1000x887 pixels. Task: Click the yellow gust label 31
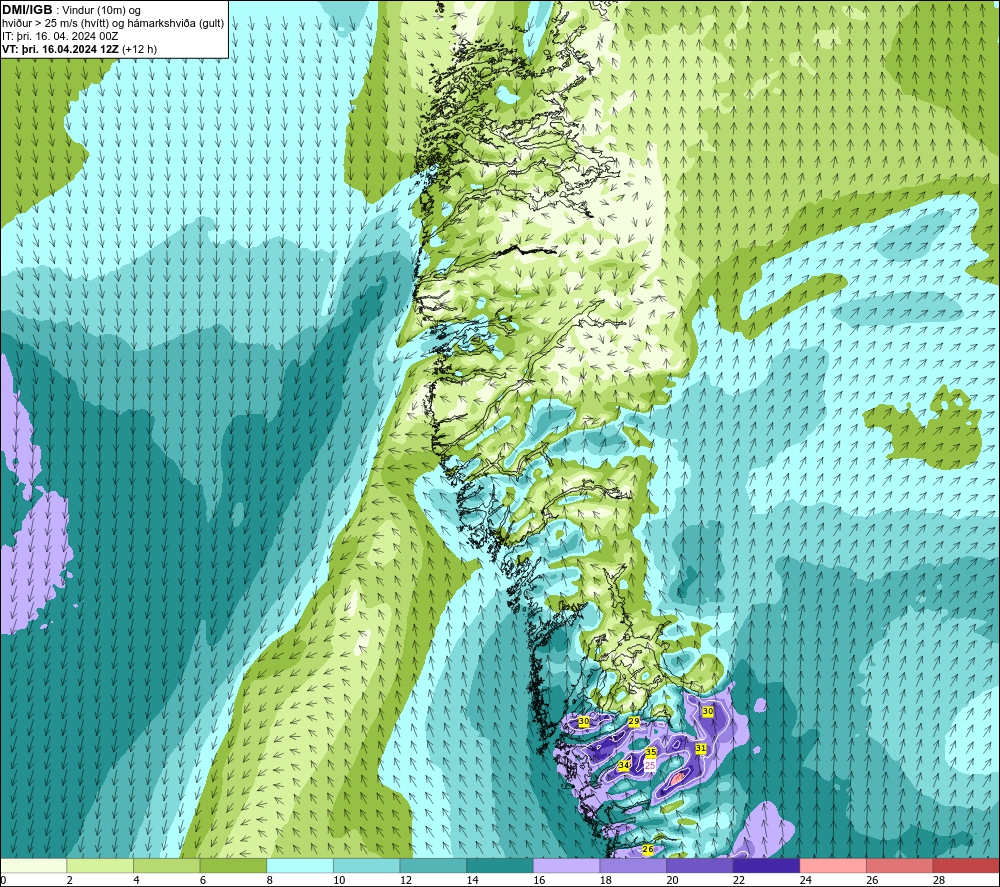700,749
